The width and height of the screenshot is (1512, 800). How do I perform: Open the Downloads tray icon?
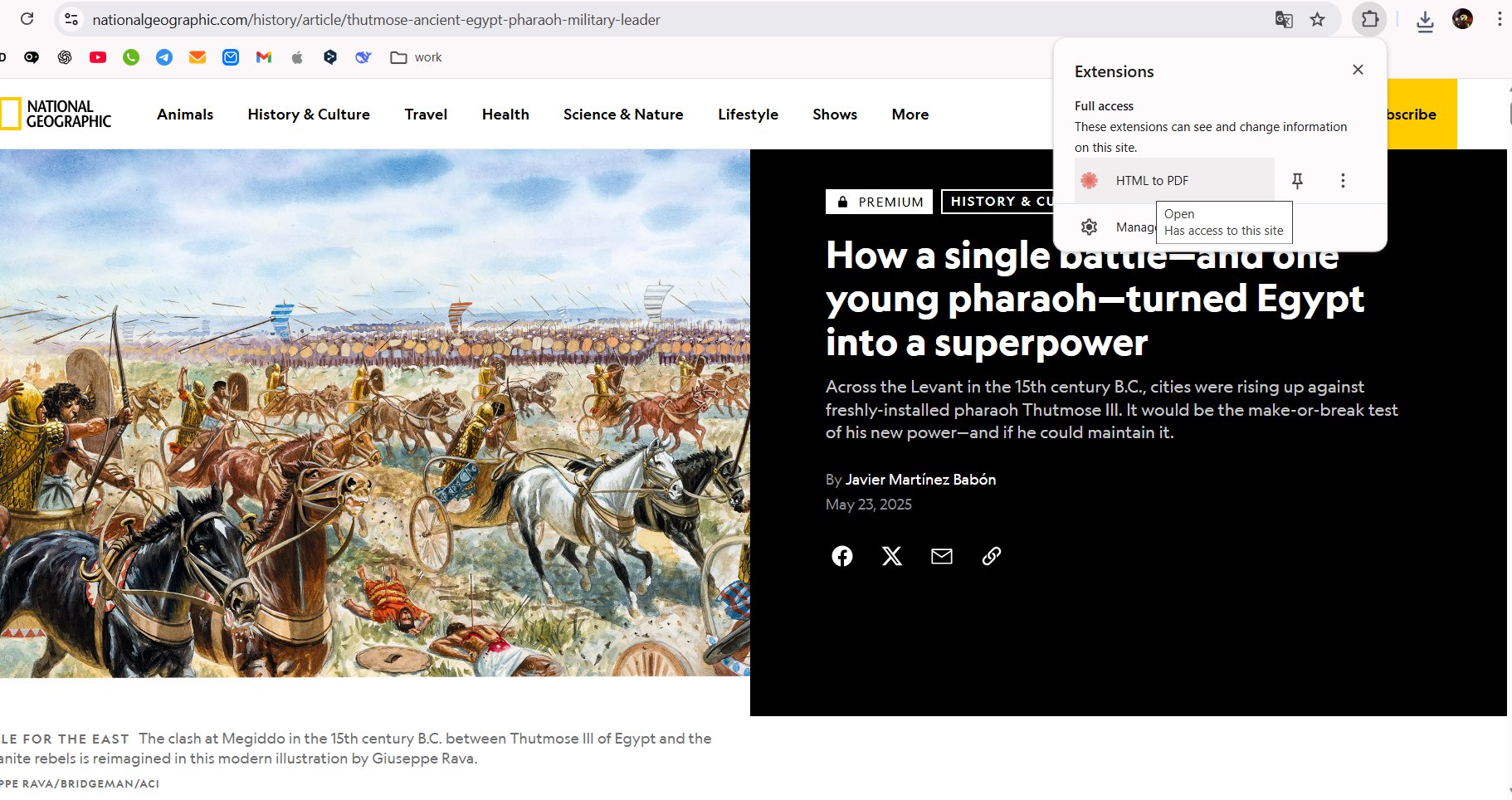pos(1425,20)
